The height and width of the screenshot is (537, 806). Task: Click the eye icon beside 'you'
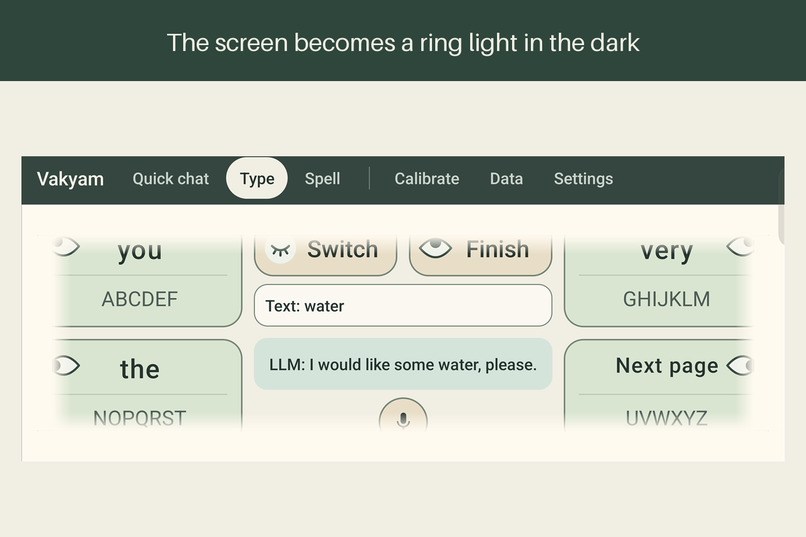[66, 247]
